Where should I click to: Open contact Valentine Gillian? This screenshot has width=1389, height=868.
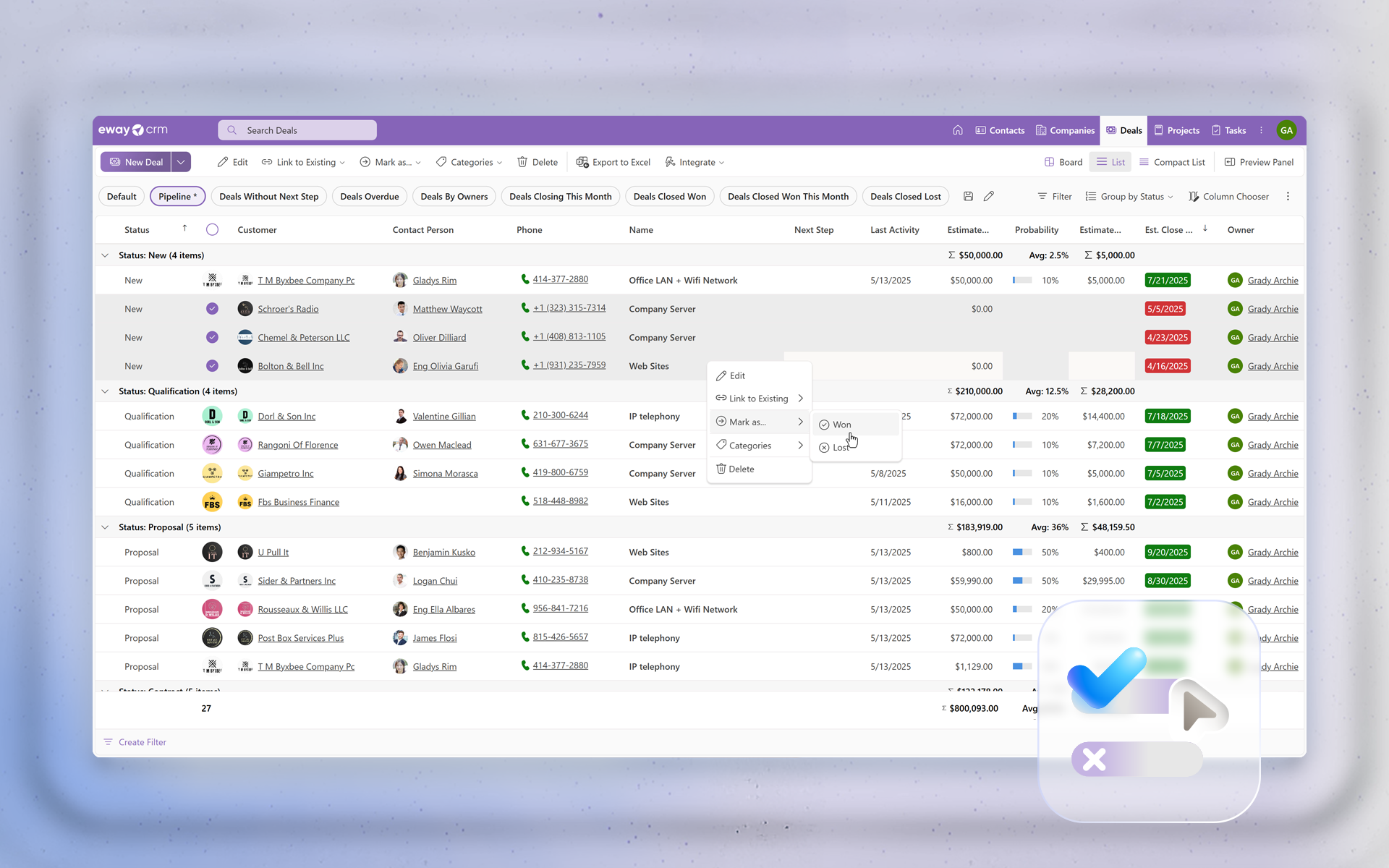coord(444,416)
